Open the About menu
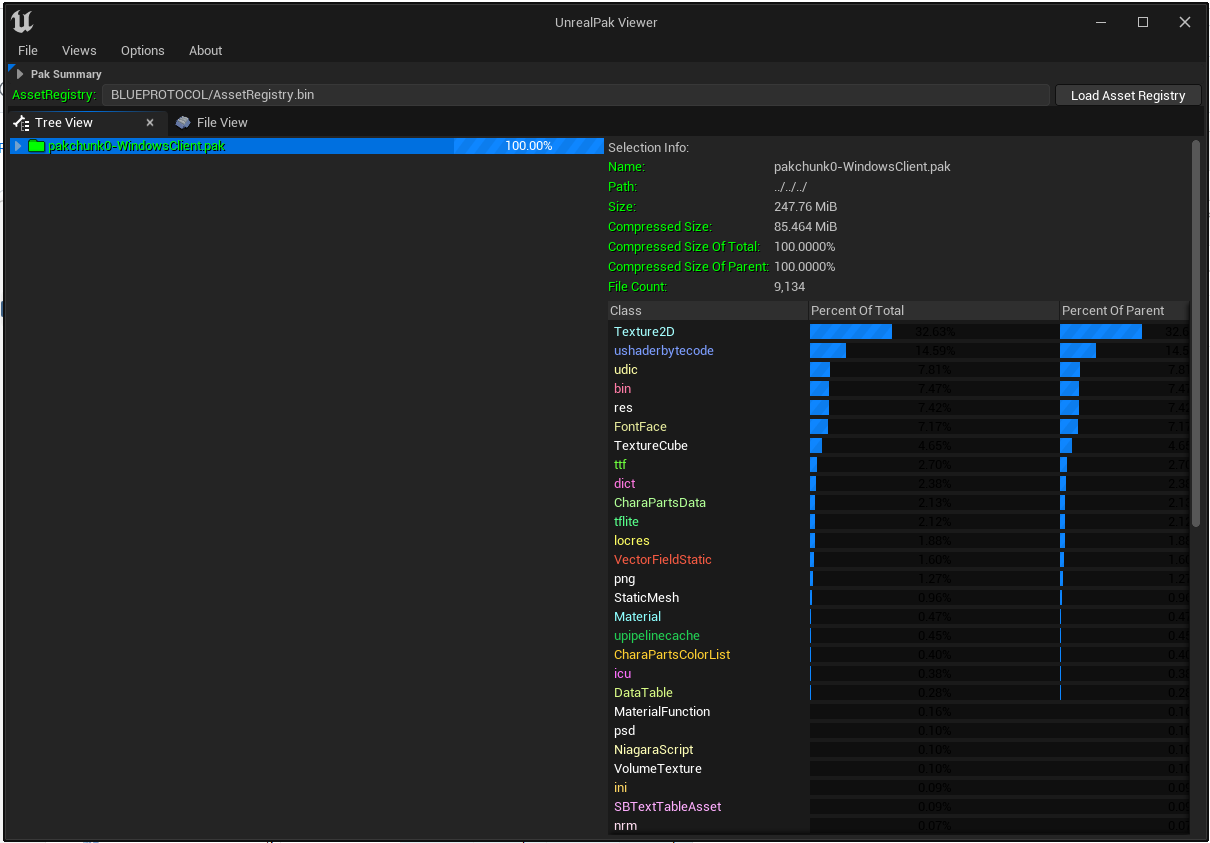 coord(205,50)
